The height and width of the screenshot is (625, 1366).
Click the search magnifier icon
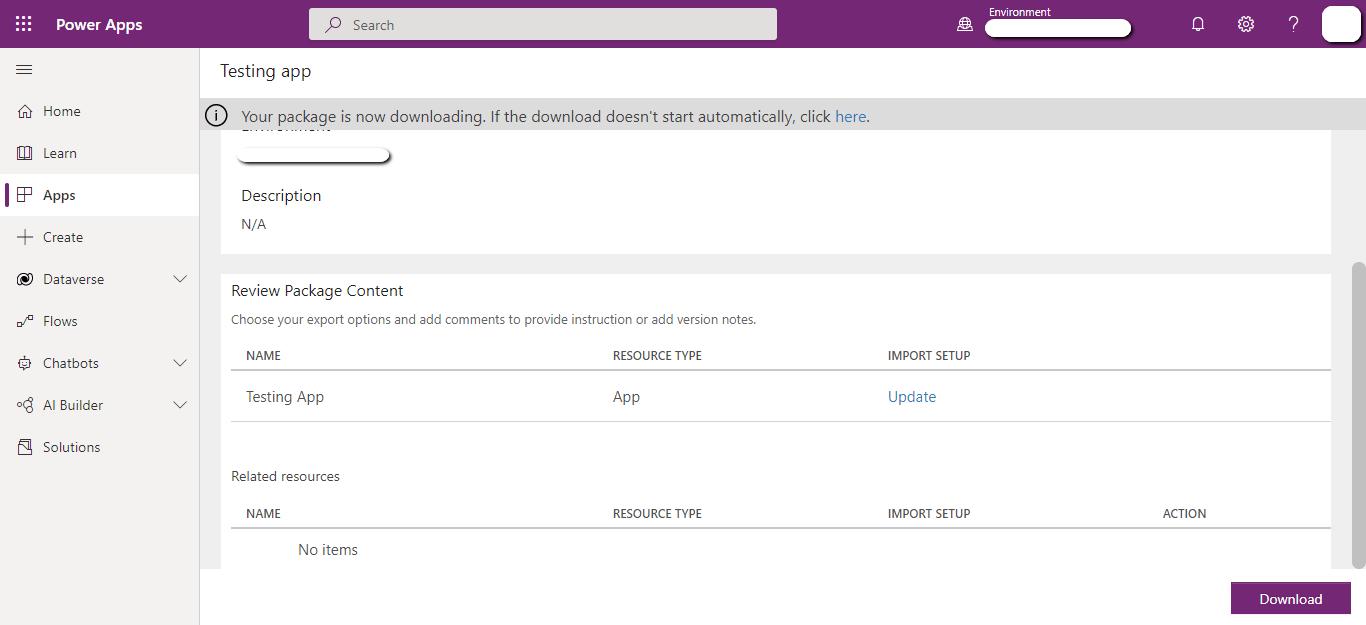334,25
